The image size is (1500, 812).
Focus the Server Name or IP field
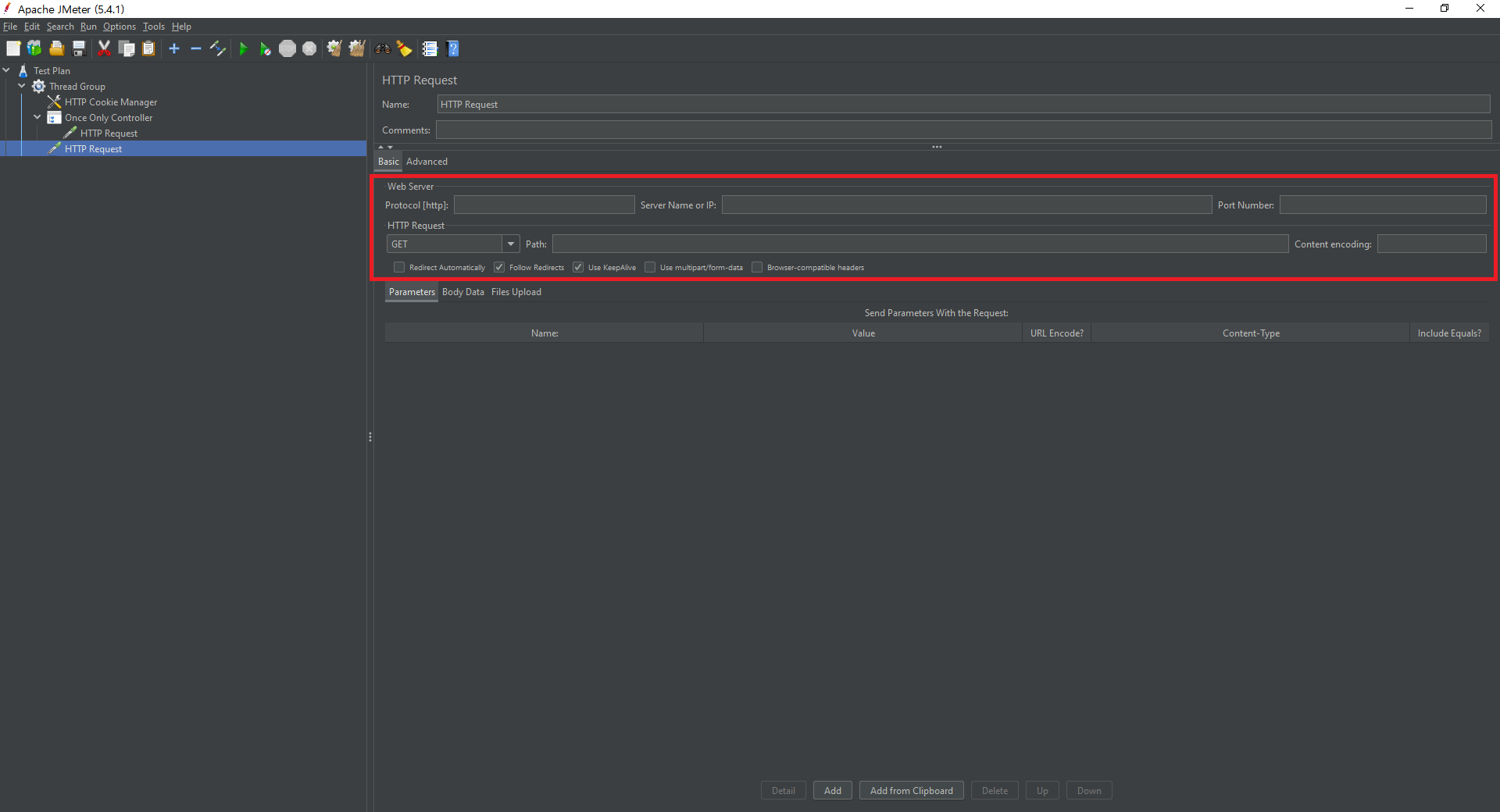click(966, 205)
